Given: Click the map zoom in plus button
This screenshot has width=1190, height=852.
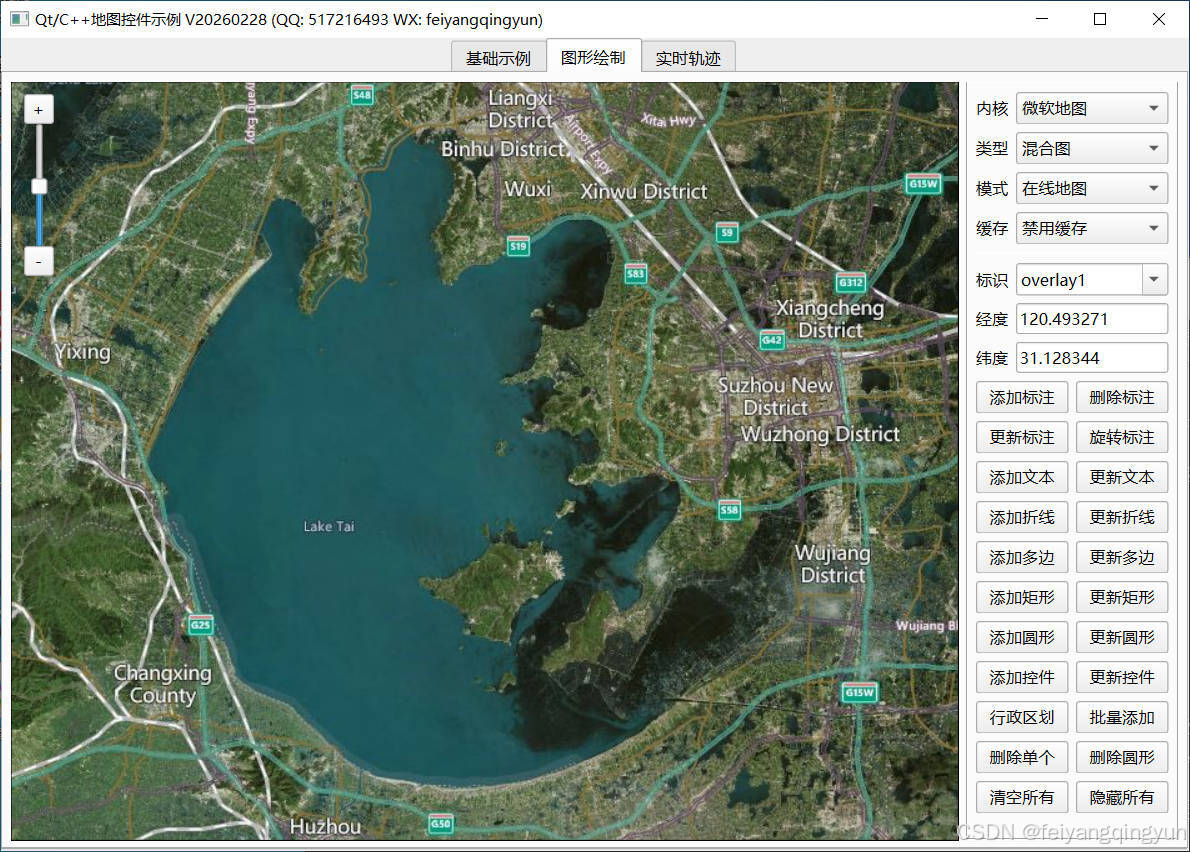Looking at the screenshot, I should [x=39, y=110].
